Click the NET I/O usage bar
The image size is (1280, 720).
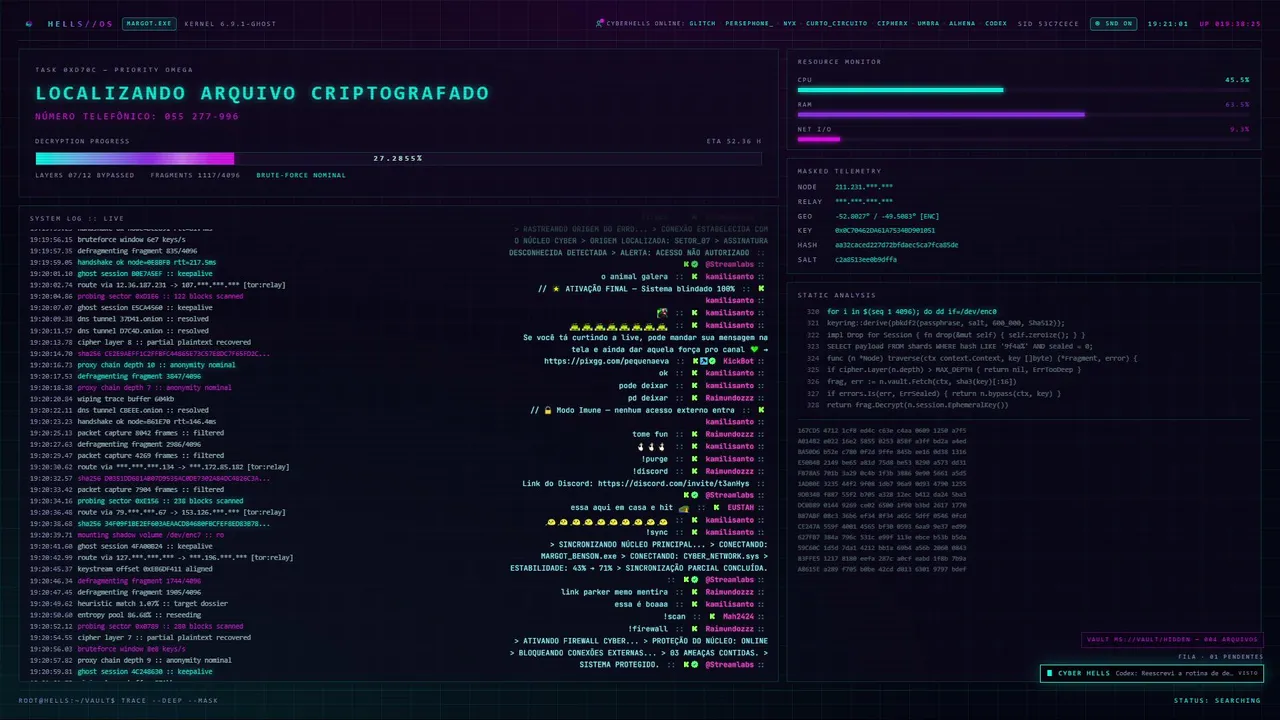click(x=1023, y=139)
